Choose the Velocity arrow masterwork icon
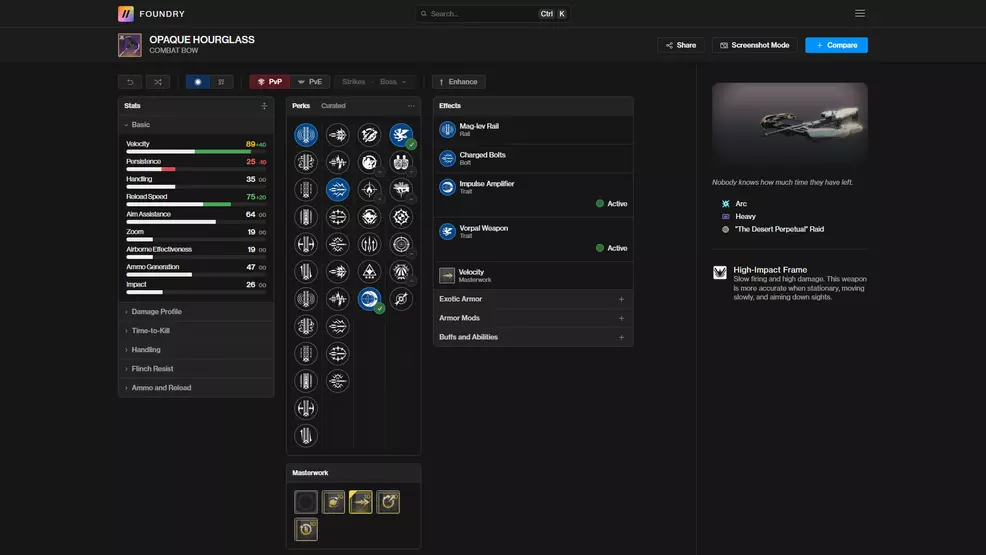986x555 pixels. (x=361, y=502)
